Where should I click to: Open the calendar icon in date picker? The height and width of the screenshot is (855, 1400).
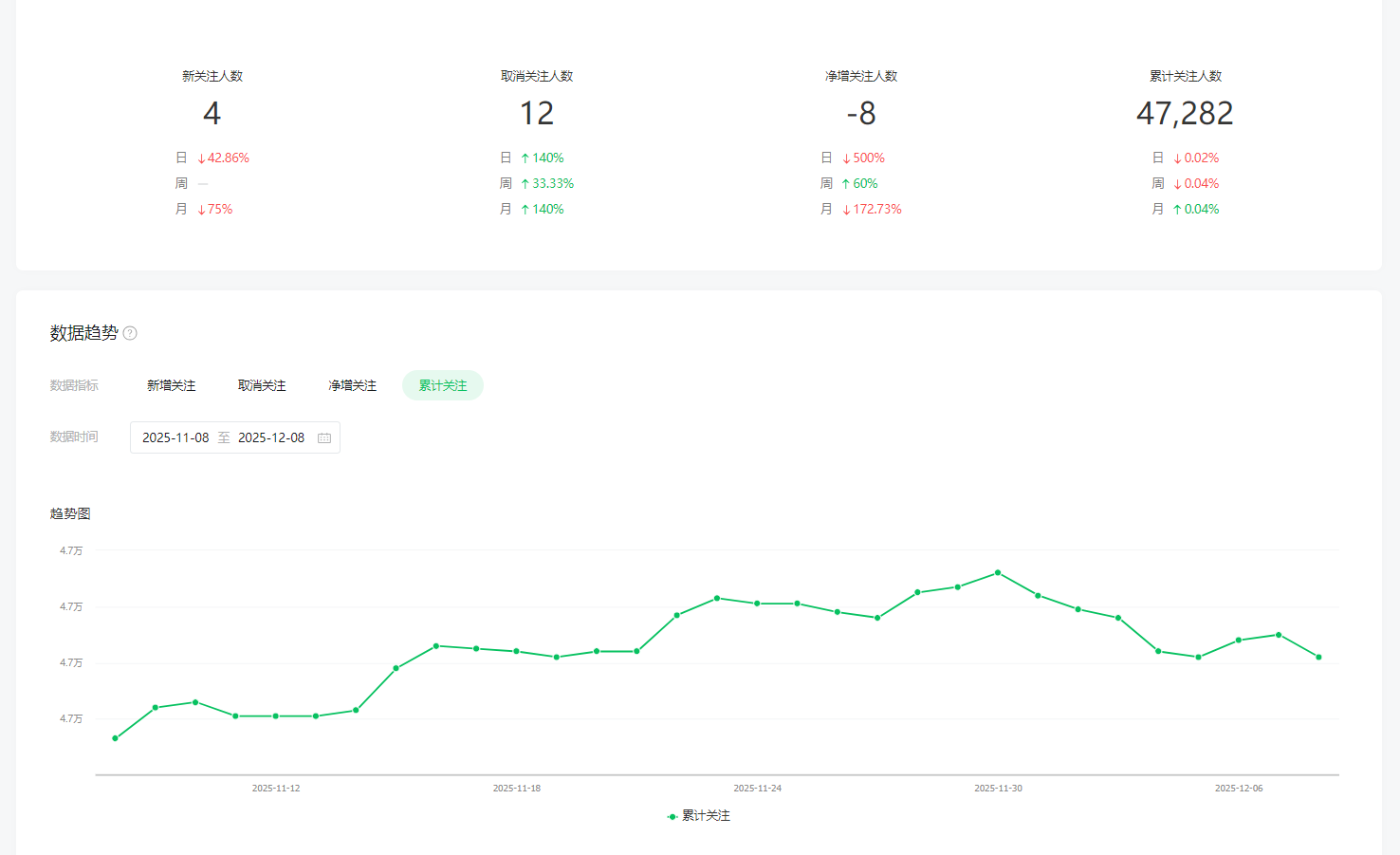(324, 437)
